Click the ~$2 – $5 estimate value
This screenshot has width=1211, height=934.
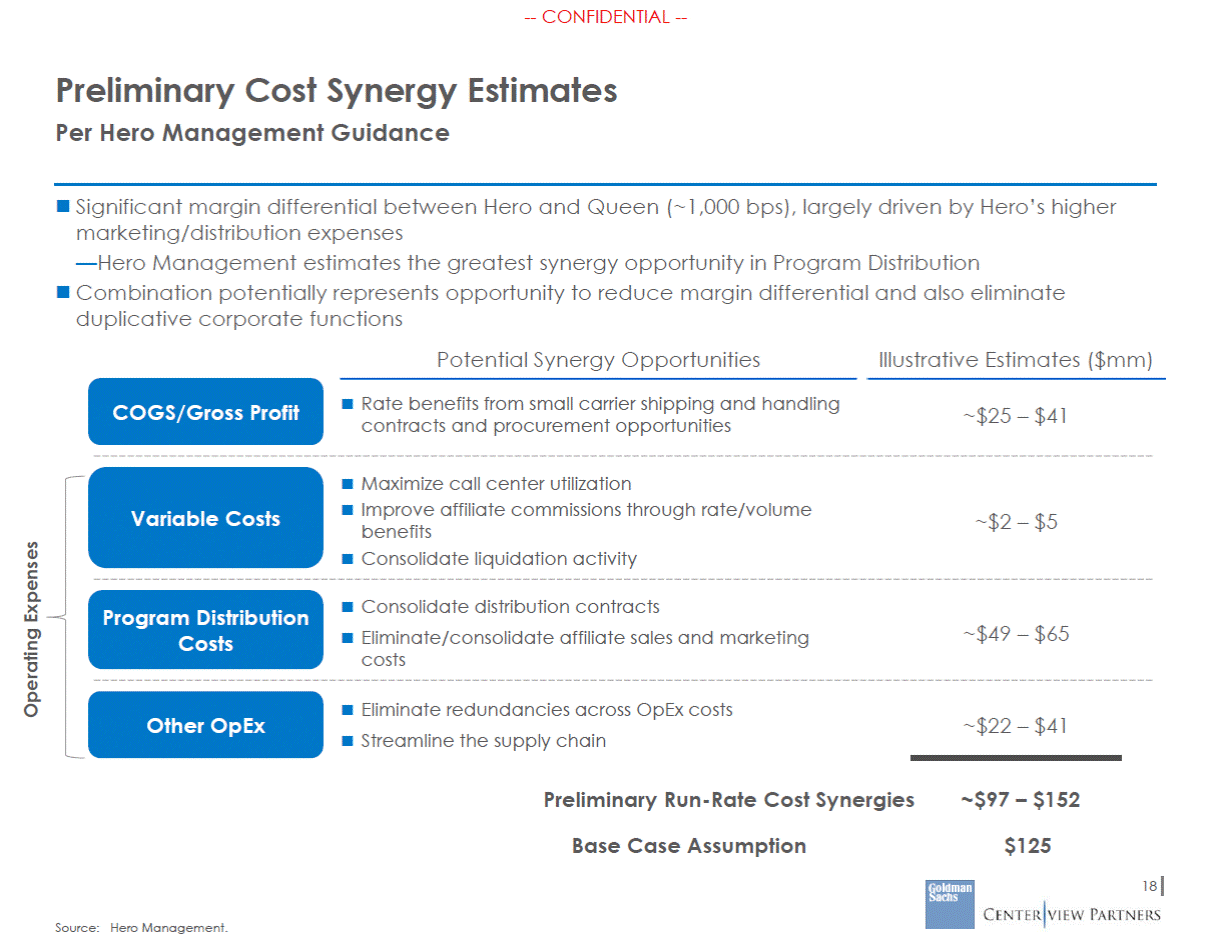tap(1015, 522)
